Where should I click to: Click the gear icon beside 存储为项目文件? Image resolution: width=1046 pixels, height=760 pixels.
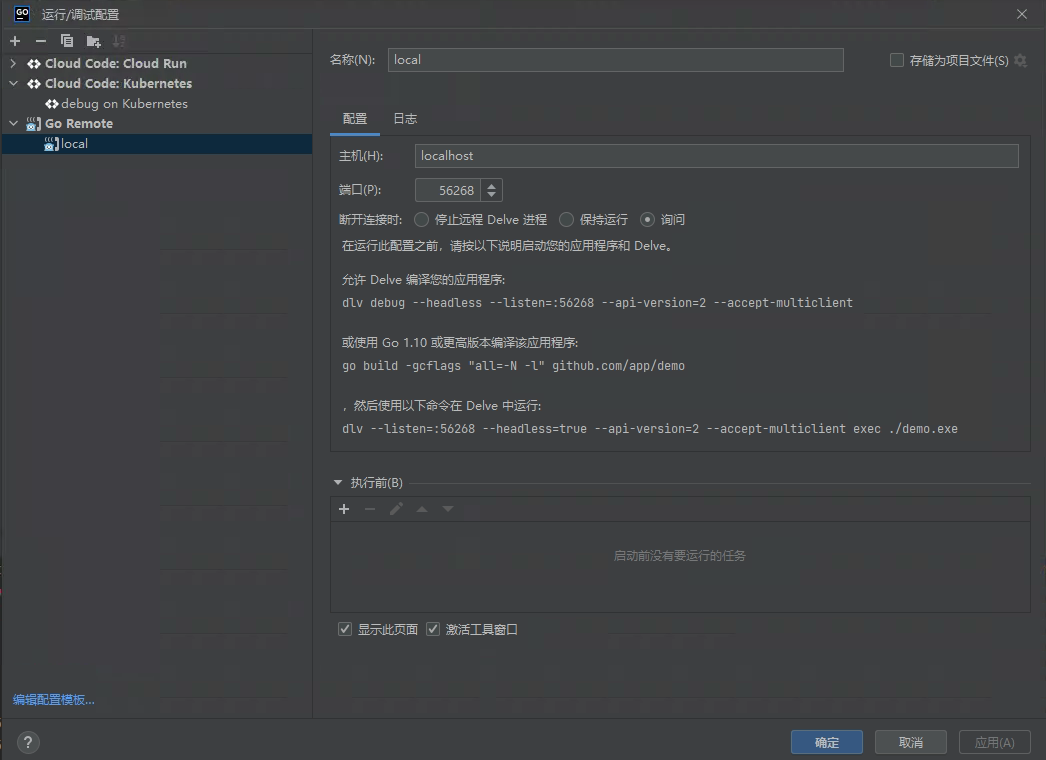click(x=1020, y=61)
